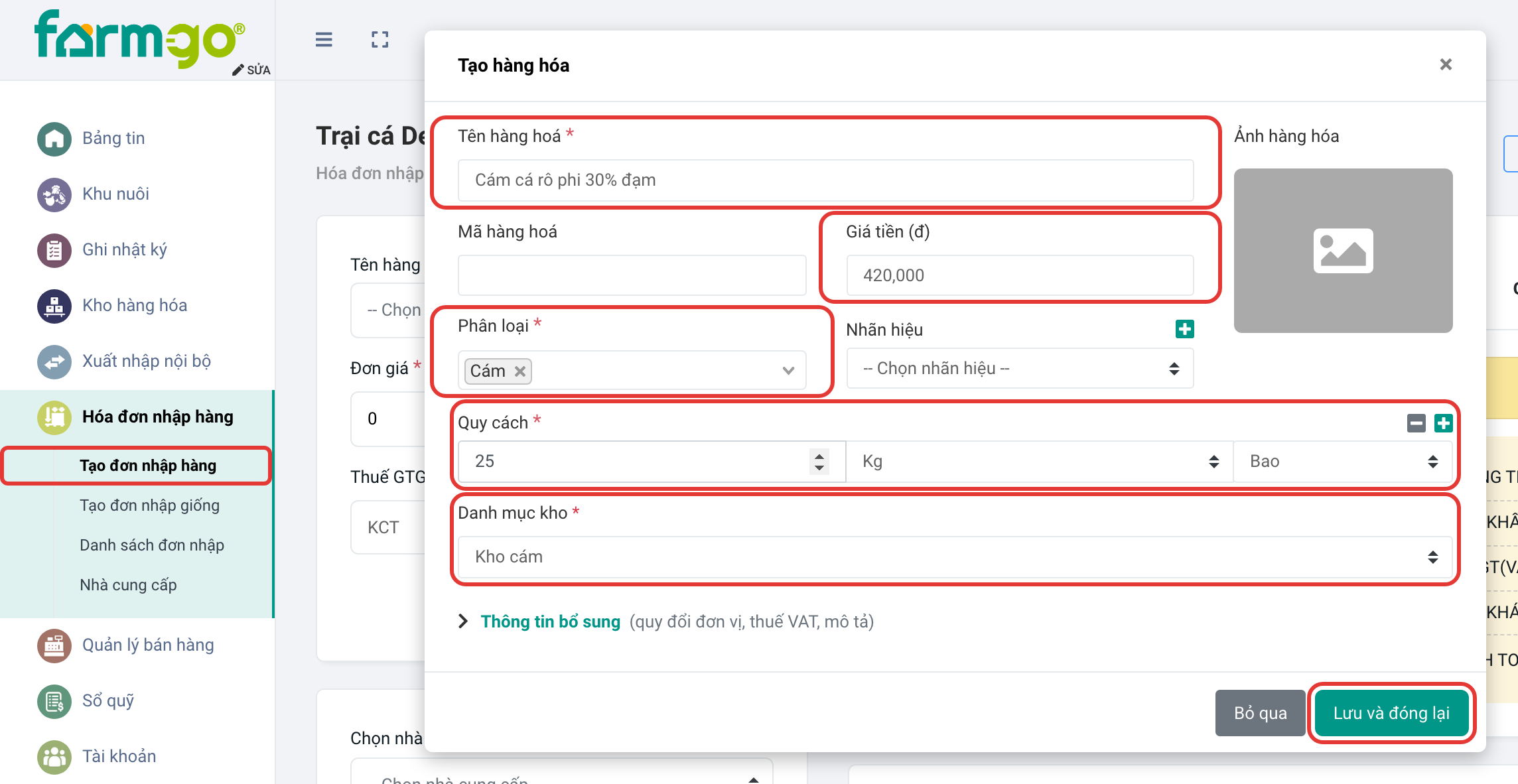
Task: Open Danh sách đơn nhập menu item
Action: click(152, 545)
